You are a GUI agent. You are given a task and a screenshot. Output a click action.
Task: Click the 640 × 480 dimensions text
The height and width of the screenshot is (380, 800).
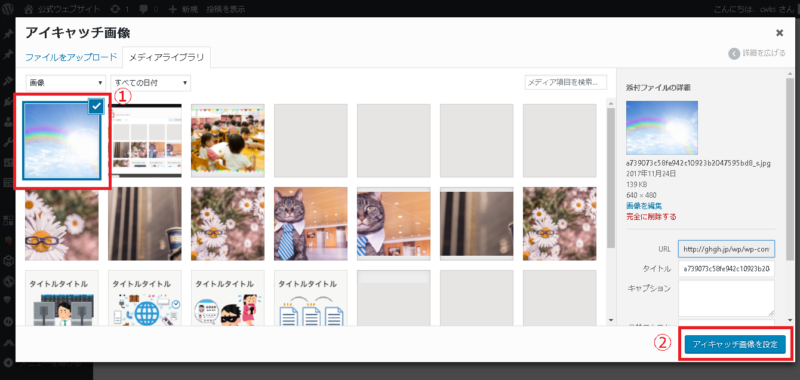641,195
